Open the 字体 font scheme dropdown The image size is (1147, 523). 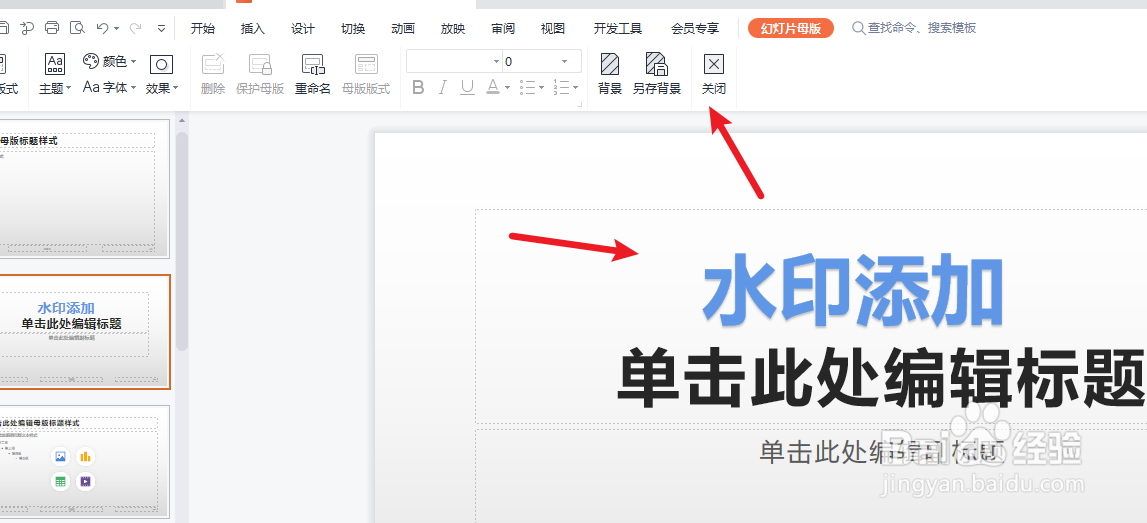(x=110, y=87)
